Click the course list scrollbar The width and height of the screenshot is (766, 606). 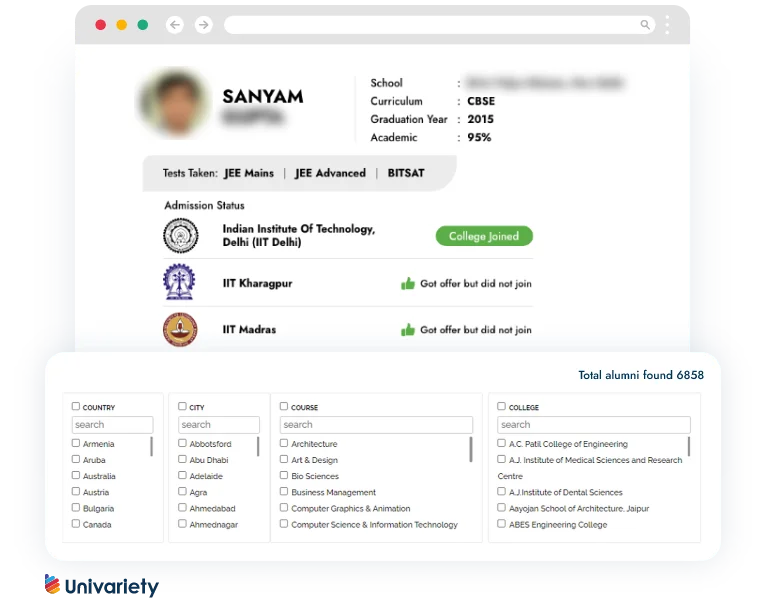[471, 449]
